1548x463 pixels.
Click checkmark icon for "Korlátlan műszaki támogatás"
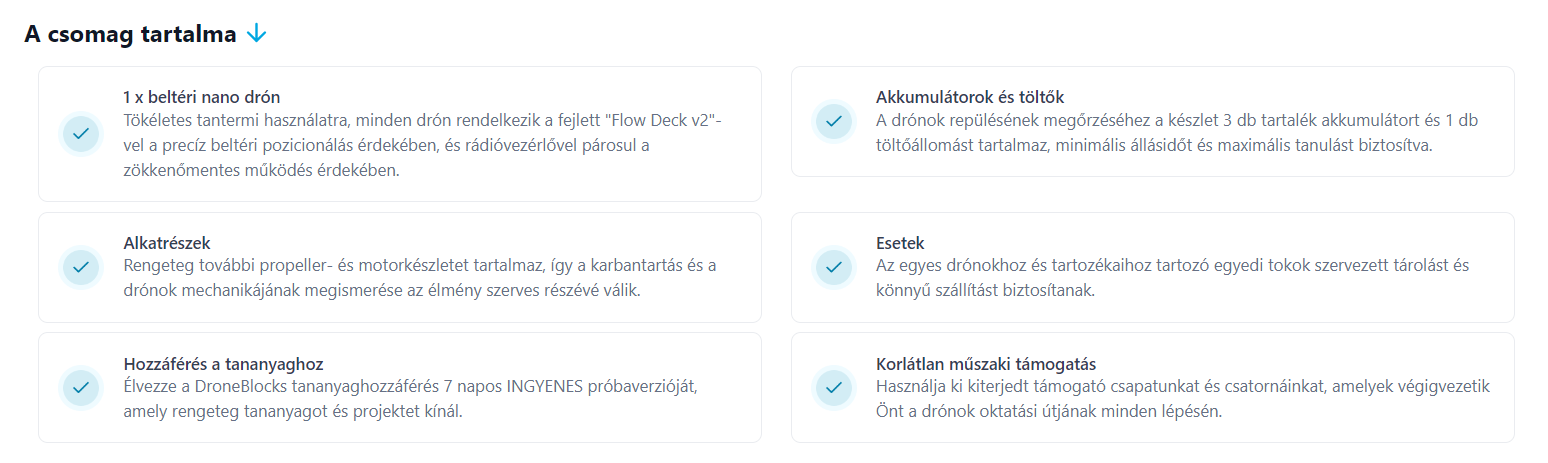tap(834, 387)
